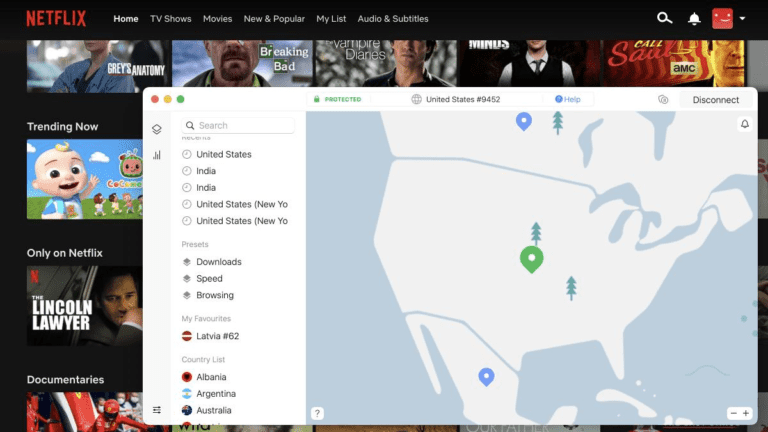
Task: Open the Help link in VPN header
Action: (567, 100)
